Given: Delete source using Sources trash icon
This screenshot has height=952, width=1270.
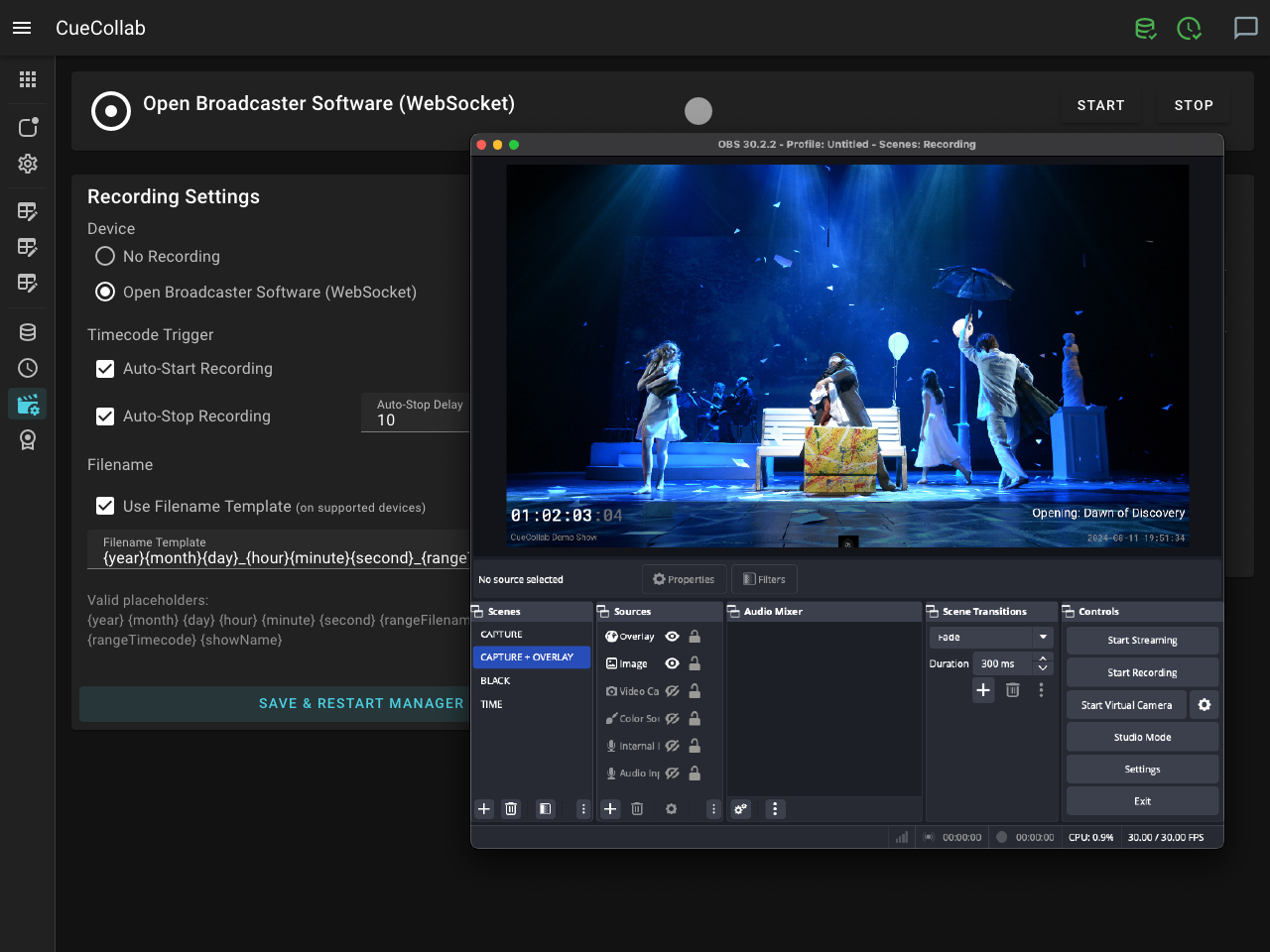Looking at the screenshot, I should point(637,809).
